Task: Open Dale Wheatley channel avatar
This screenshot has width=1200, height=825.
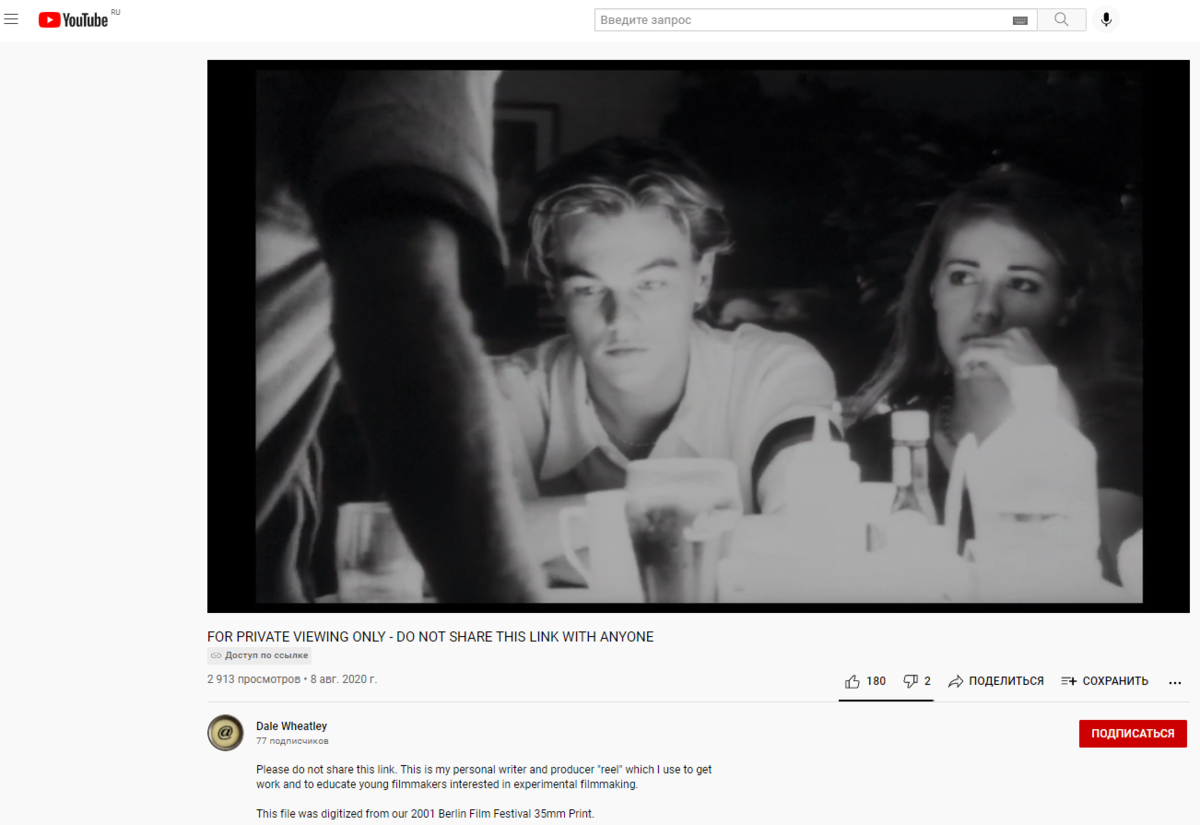Action: tap(225, 733)
